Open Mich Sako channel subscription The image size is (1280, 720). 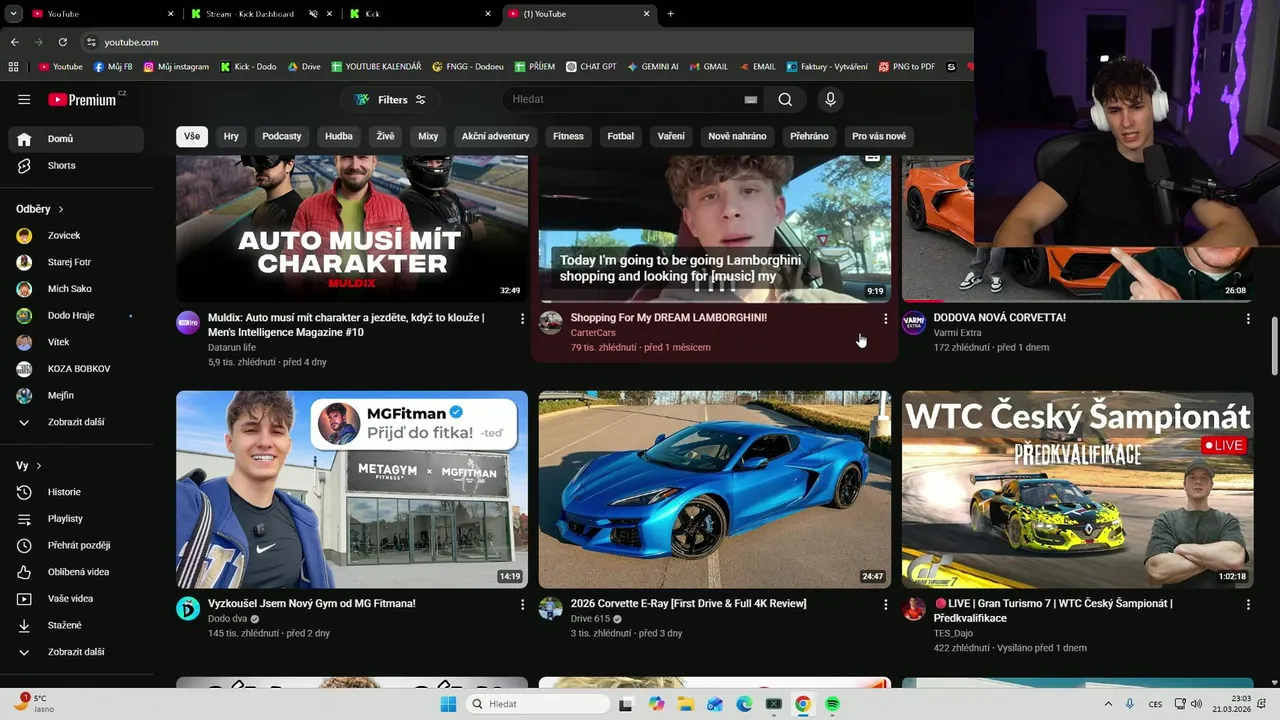(x=76, y=289)
